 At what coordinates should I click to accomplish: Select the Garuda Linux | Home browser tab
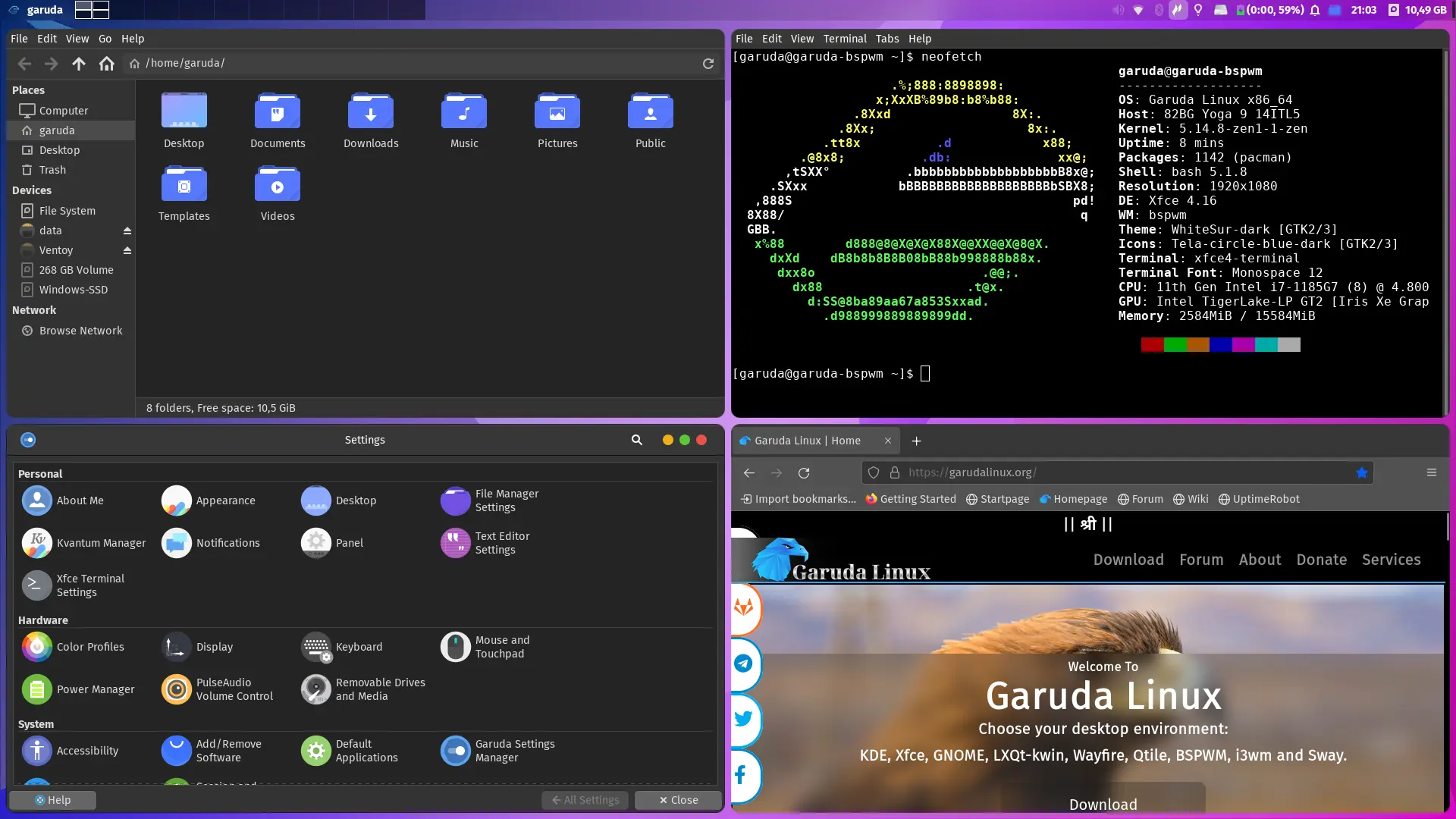[x=816, y=441]
